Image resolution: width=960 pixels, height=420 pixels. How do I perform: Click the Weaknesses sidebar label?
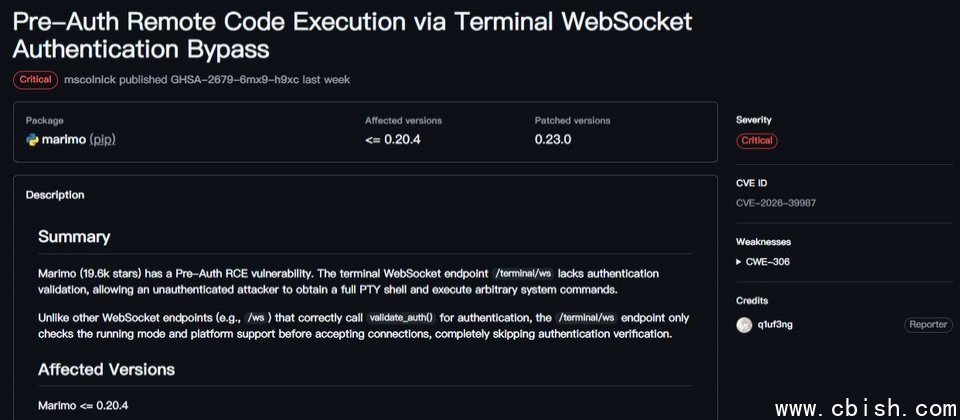tap(764, 242)
